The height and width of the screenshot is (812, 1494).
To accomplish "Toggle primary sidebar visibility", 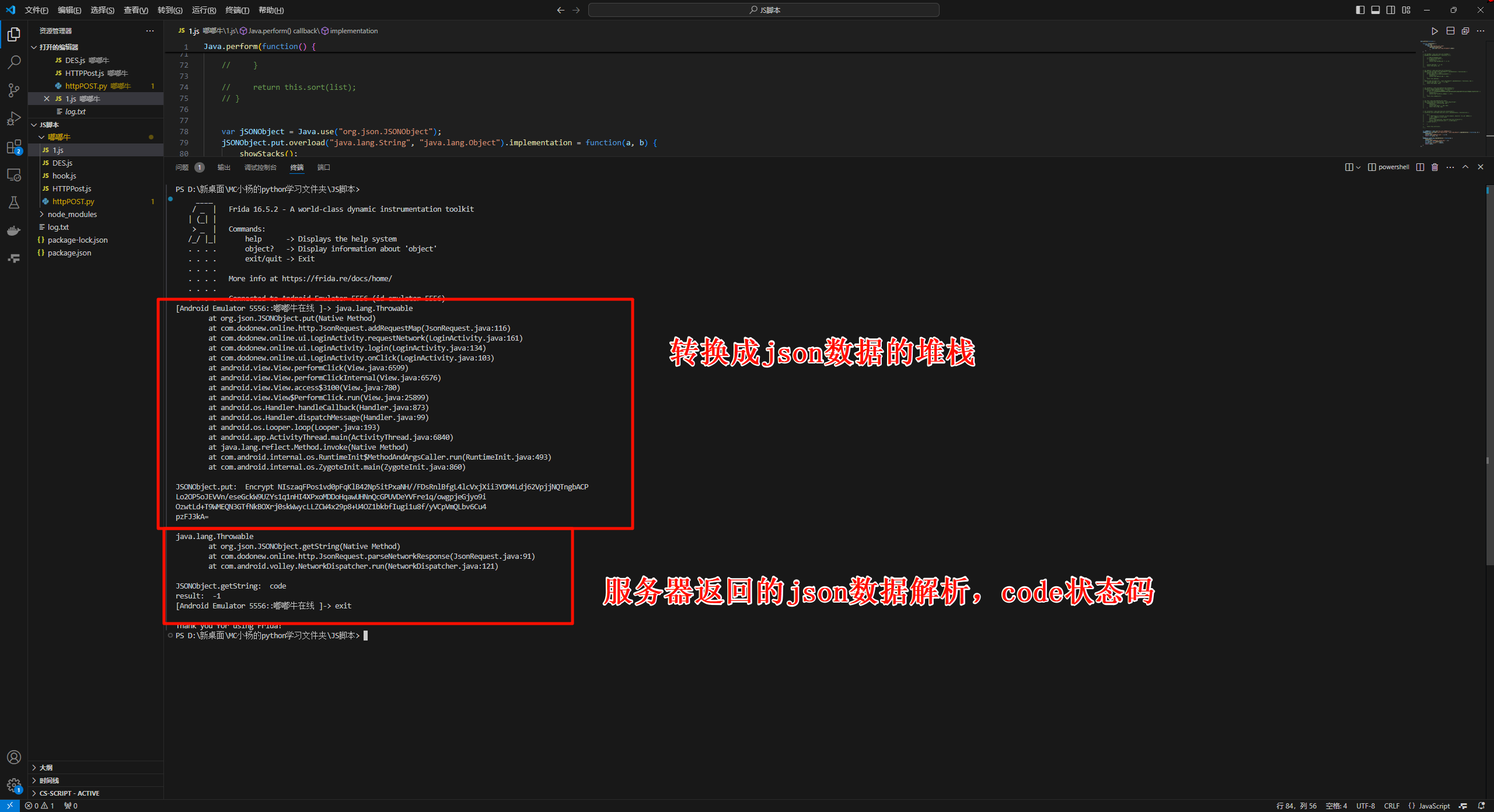I will click(1360, 10).
